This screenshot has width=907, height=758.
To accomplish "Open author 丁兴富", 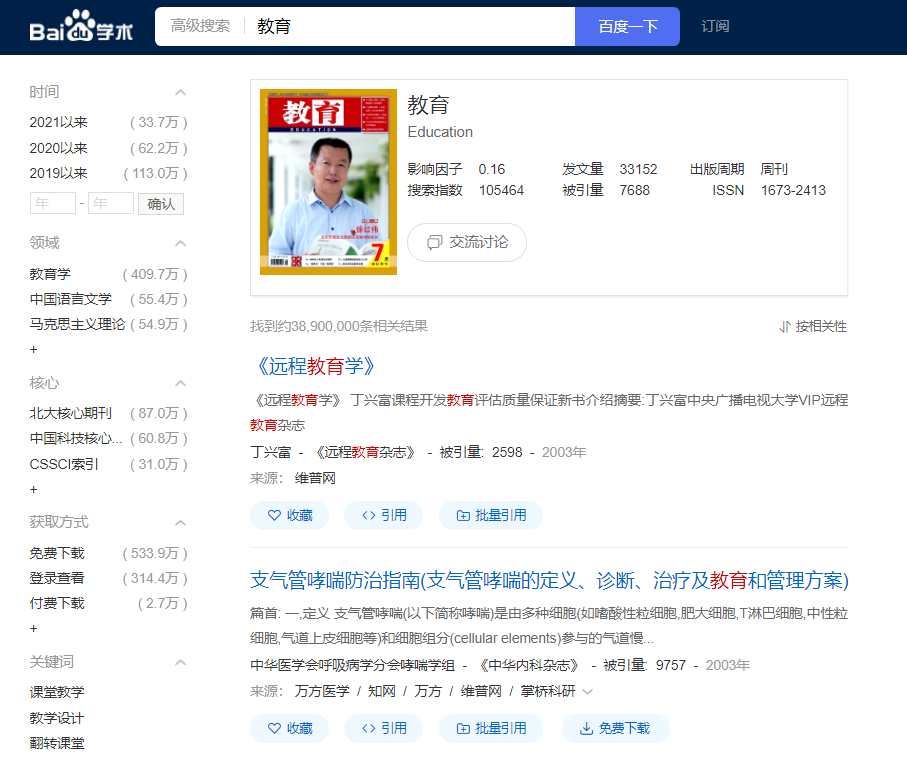I will 271,452.
